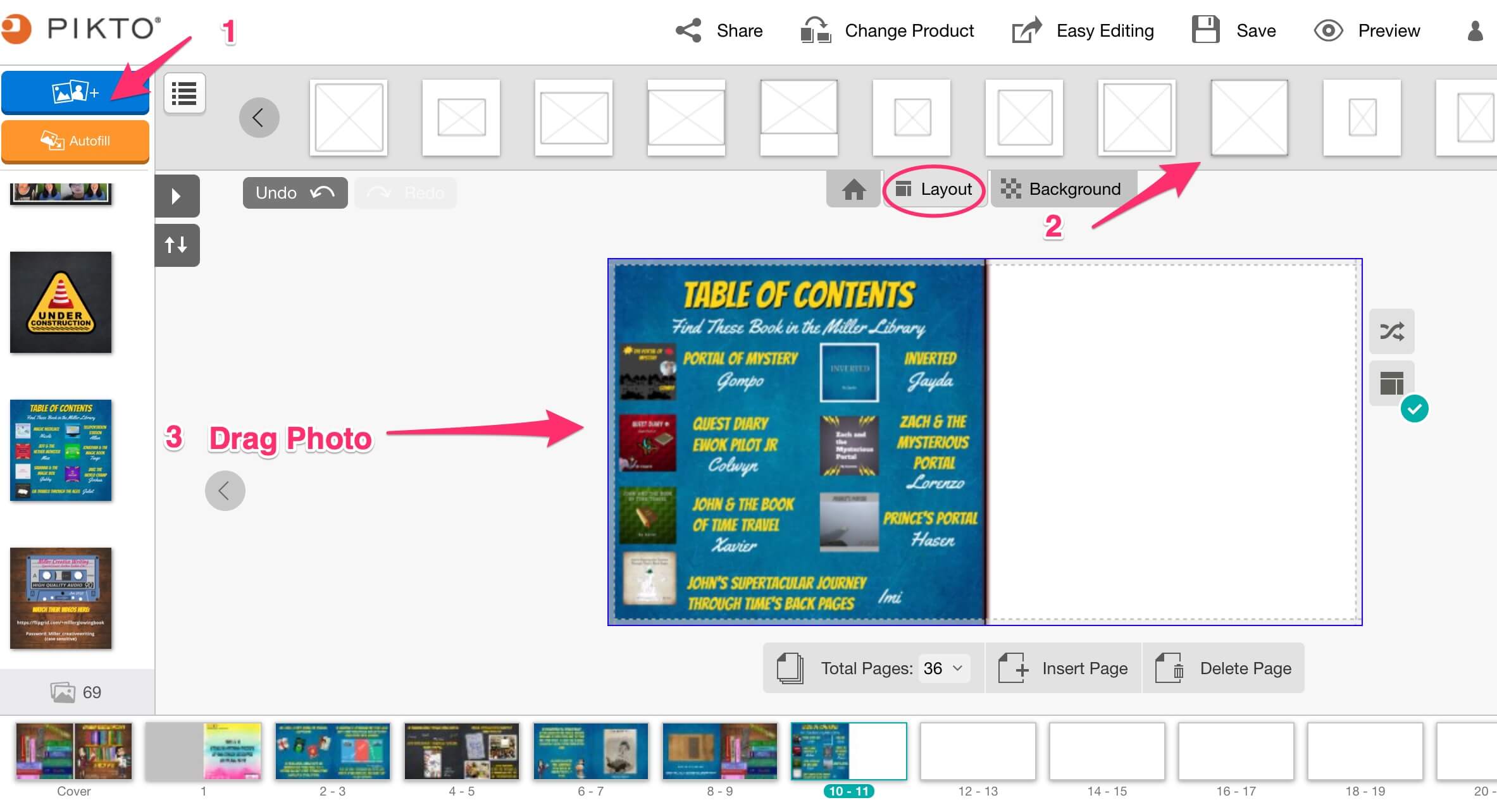
Task: Click the sort photos icon in the left panel
Action: (x=177, y=245)
